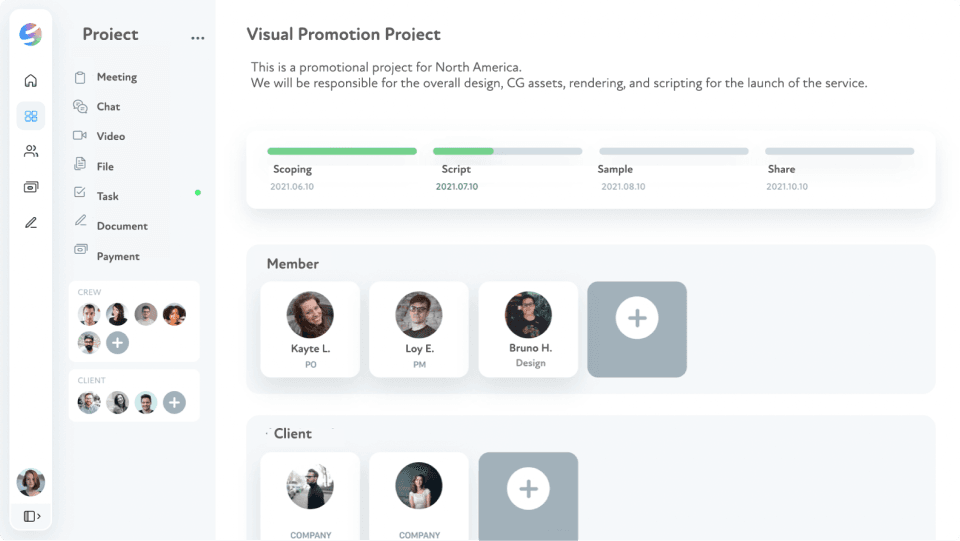Click the large add Member tile
Image resolution: width=960 pixels, height=541 pixels.
click(637, 329)
